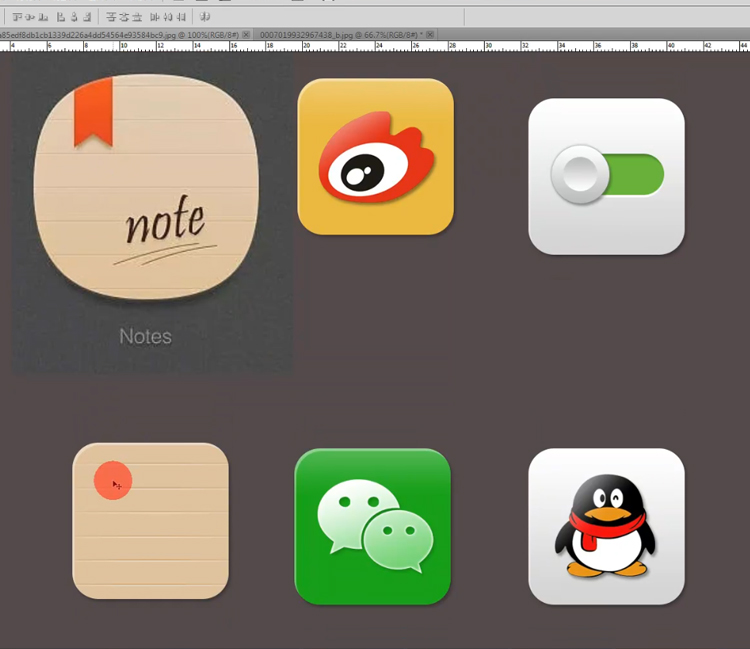Click the Align top edges icon
This screenshot has height=649, width=750.
[17, 17]
